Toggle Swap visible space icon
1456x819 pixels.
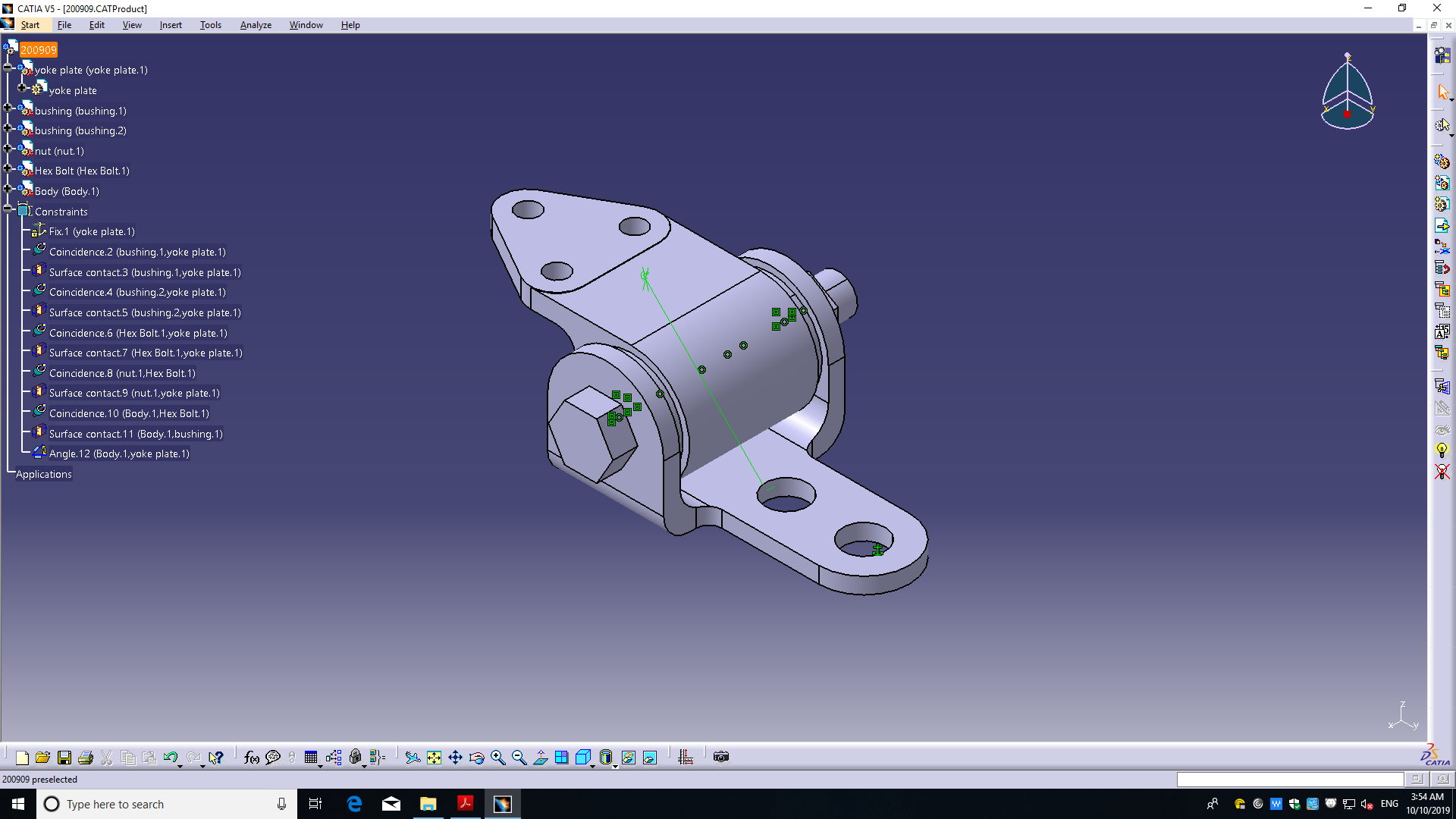pos(650,758)
